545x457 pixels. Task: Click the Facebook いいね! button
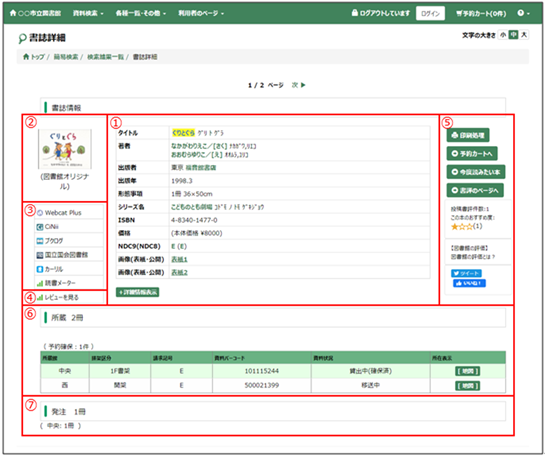click(x=469, y=283)
